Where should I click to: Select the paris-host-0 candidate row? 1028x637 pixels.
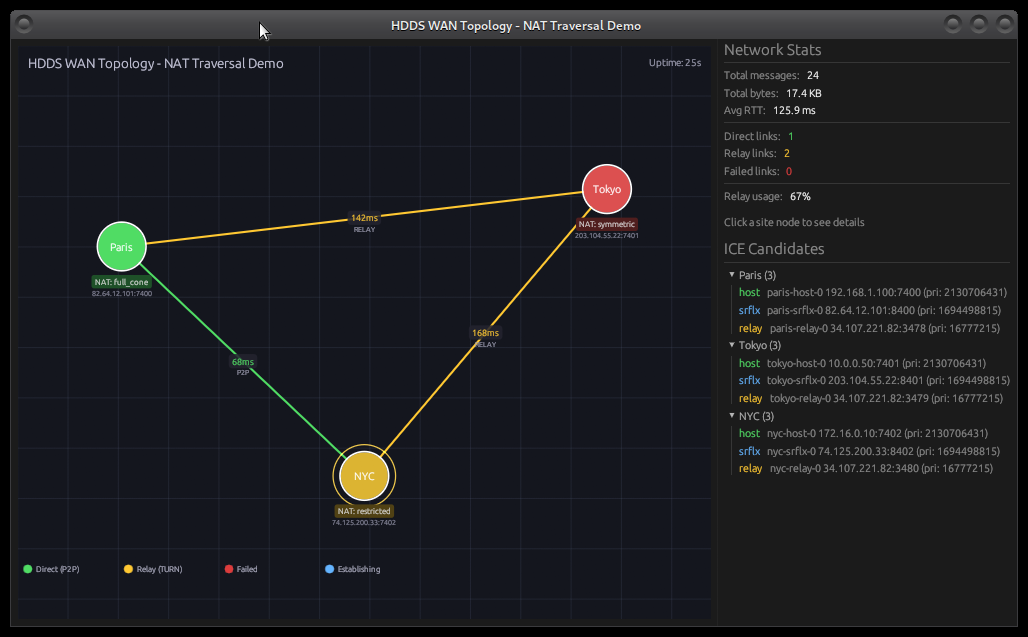[872, 293]
